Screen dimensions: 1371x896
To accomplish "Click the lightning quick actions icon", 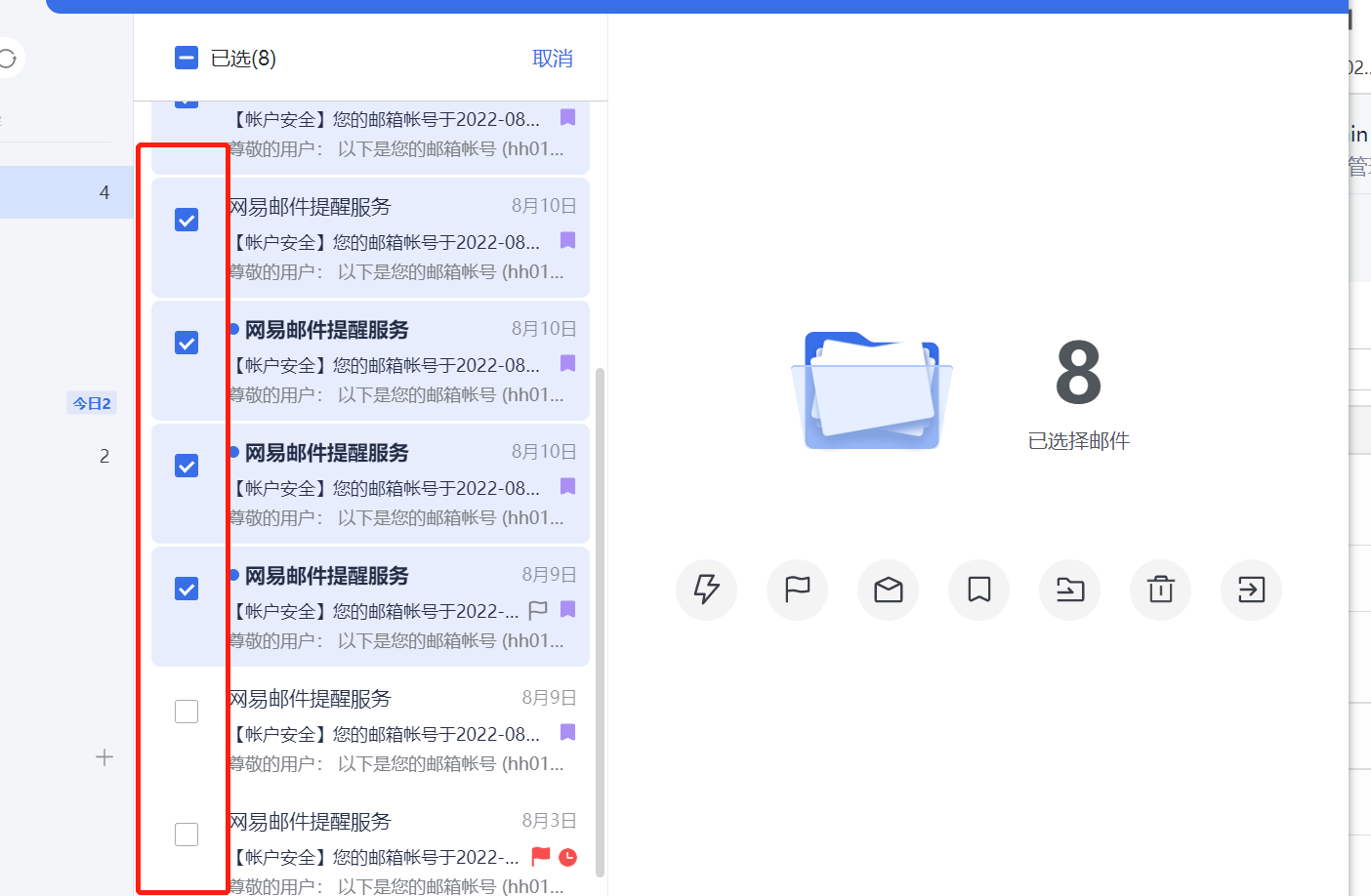I will [x=706, y=590].
